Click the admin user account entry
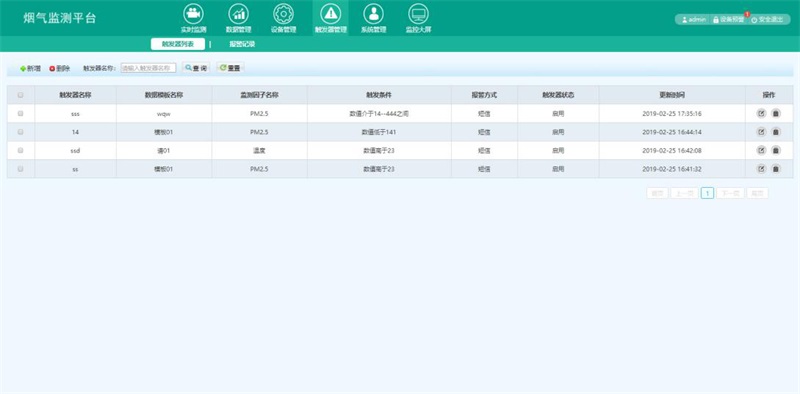The image size is (800, 394). tap(694, 19)
